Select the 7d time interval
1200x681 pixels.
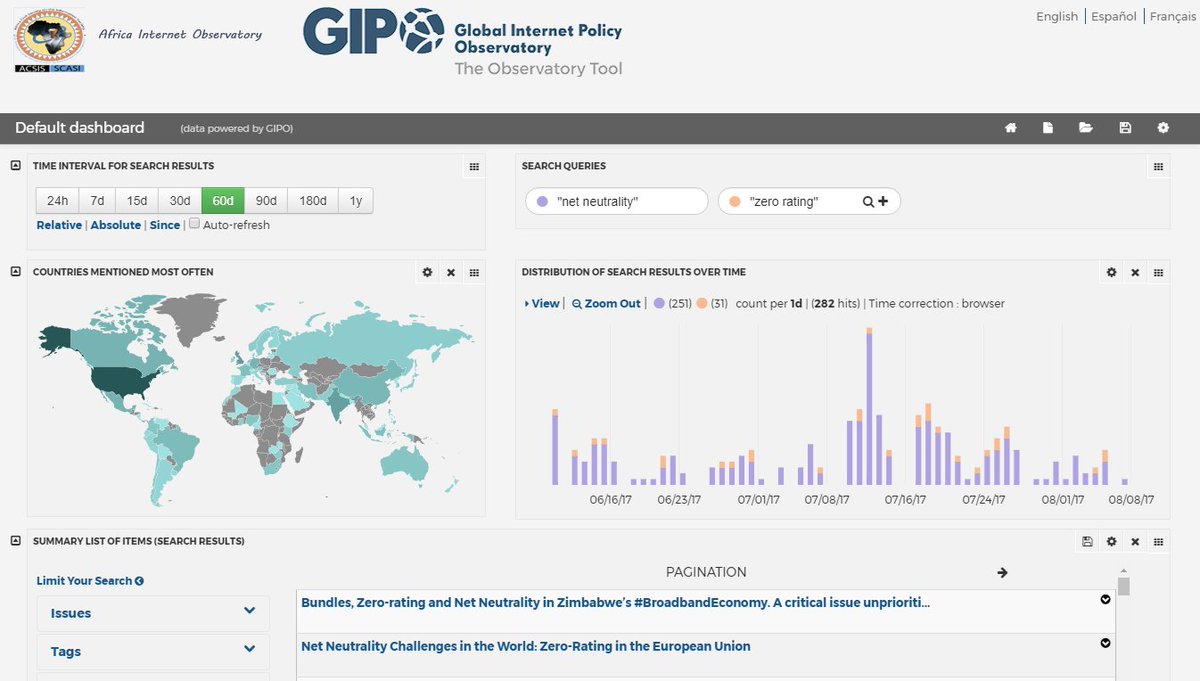pos(97,201)
